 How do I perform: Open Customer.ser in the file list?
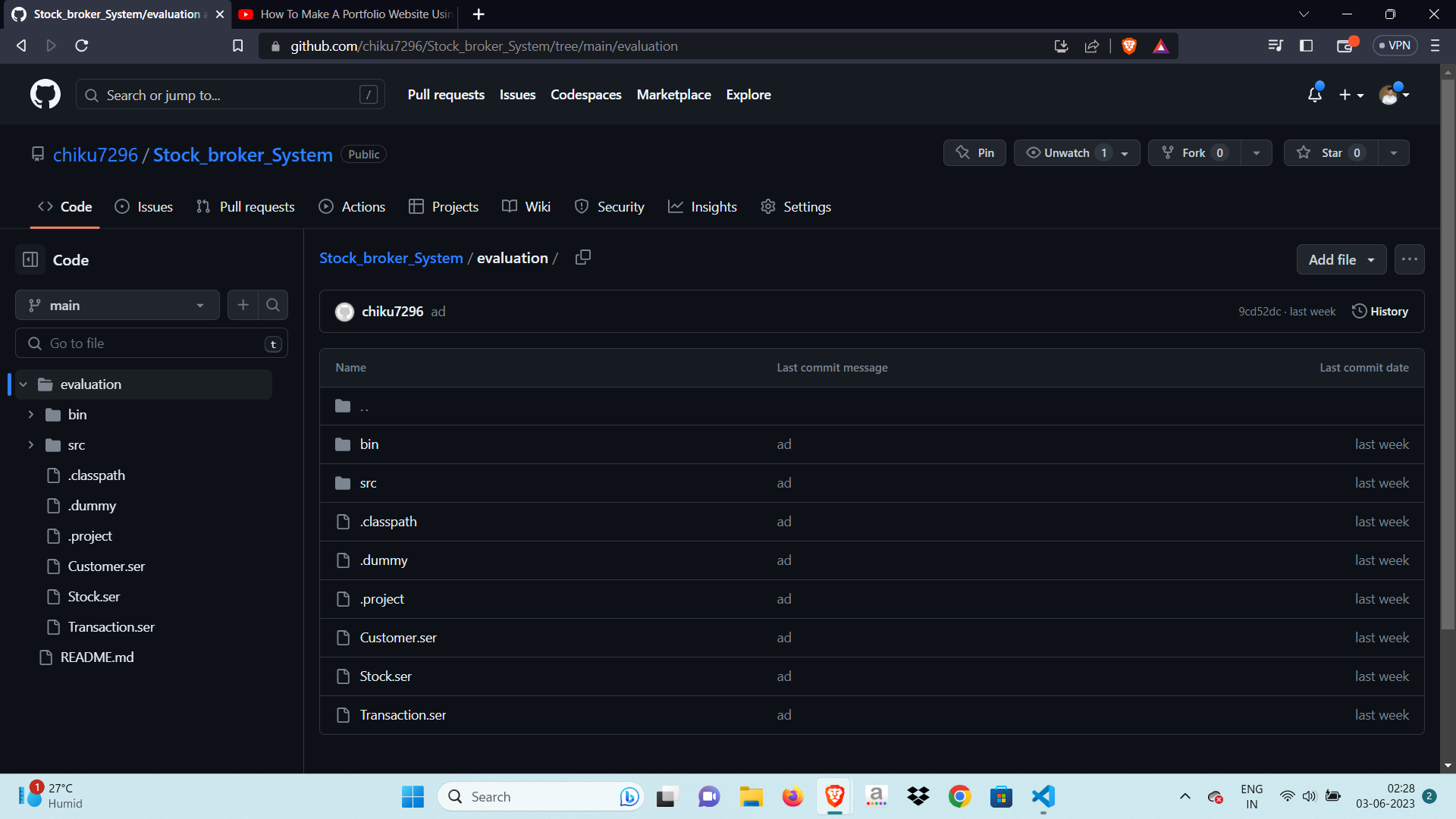point(398,638)
